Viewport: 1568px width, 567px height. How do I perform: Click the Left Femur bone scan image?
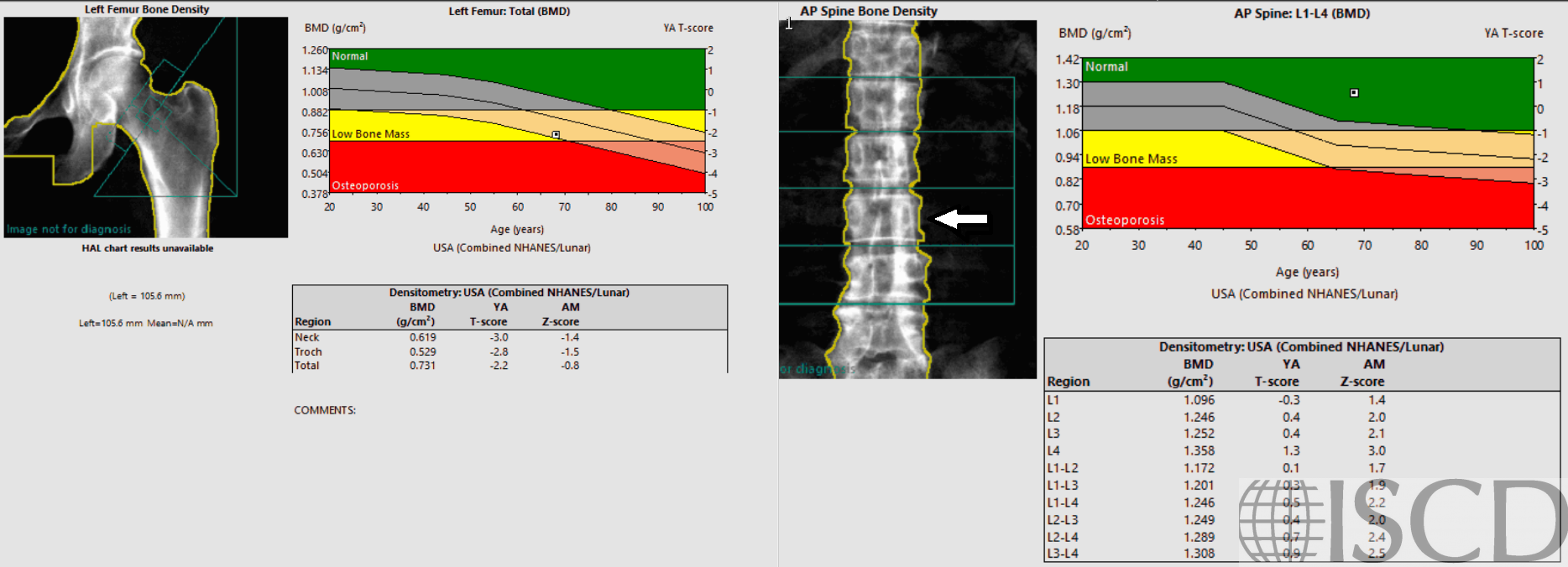pyautogui.click(x=146, y=127)
